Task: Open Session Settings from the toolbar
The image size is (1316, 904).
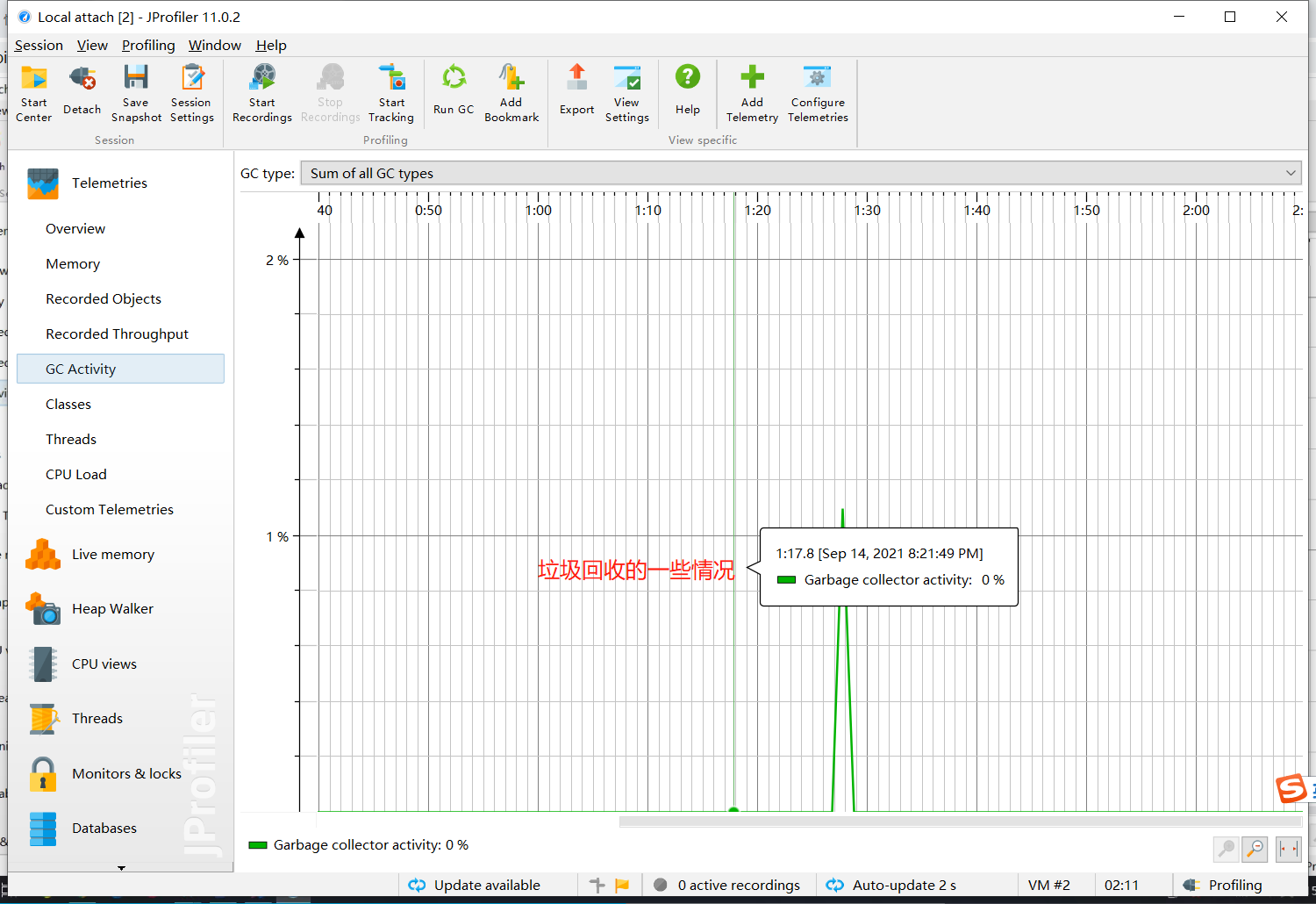Action: 191,91
